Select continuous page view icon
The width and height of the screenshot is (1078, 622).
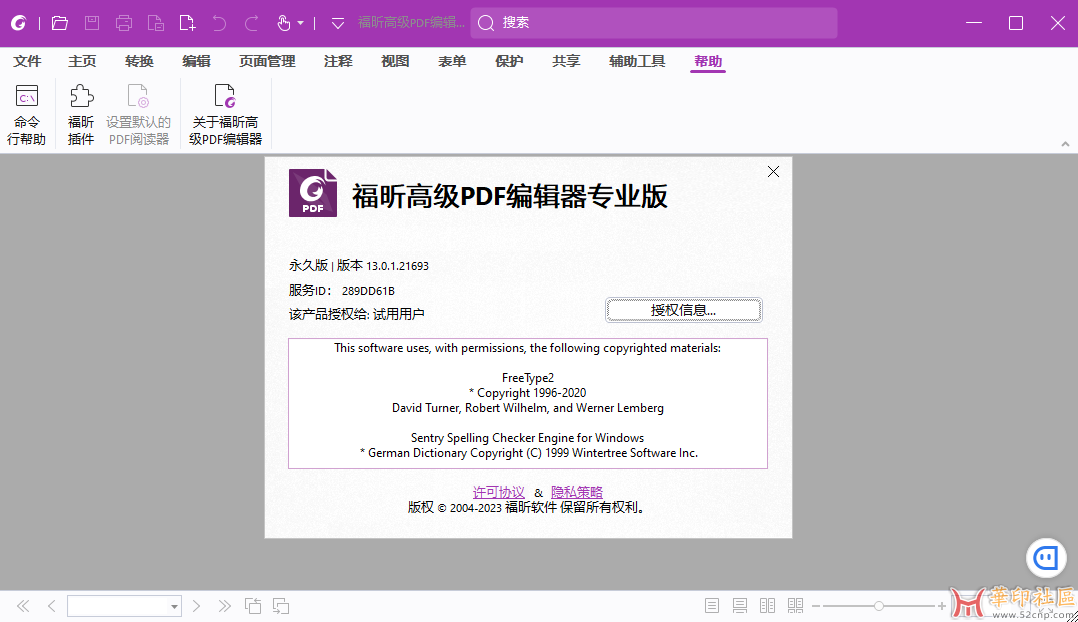(740, 606)
